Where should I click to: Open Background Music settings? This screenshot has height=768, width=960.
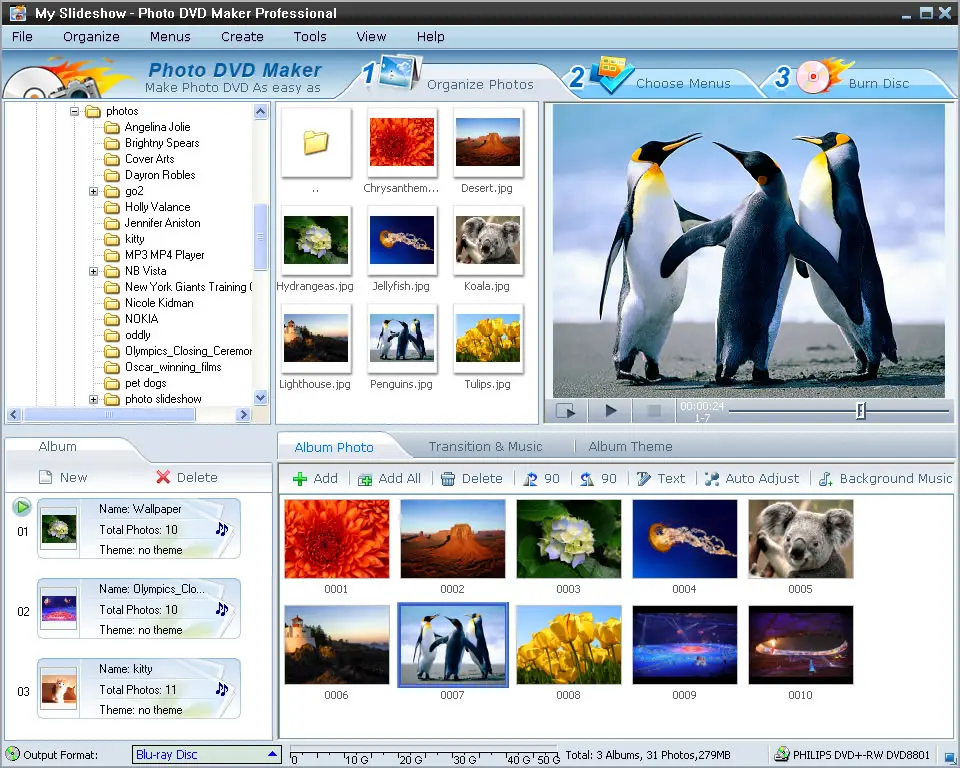pos(826,479)
